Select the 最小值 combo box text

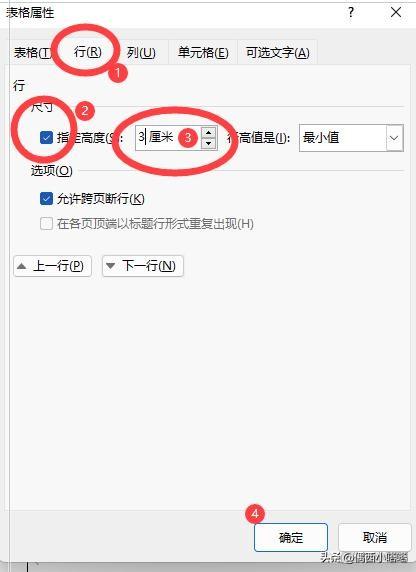pos(321,138)
